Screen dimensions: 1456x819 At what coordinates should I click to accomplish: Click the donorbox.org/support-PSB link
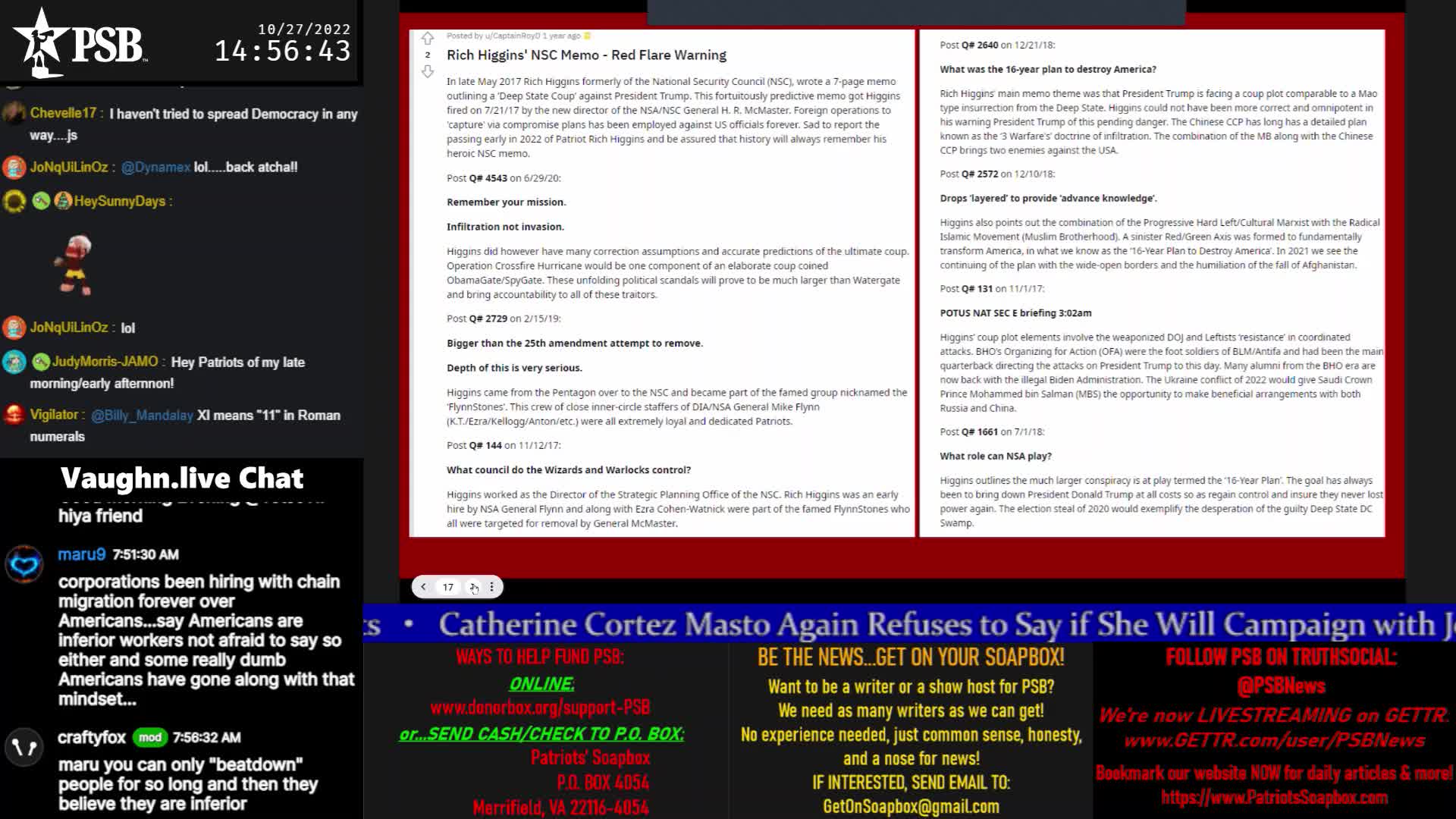coord(540,708)
